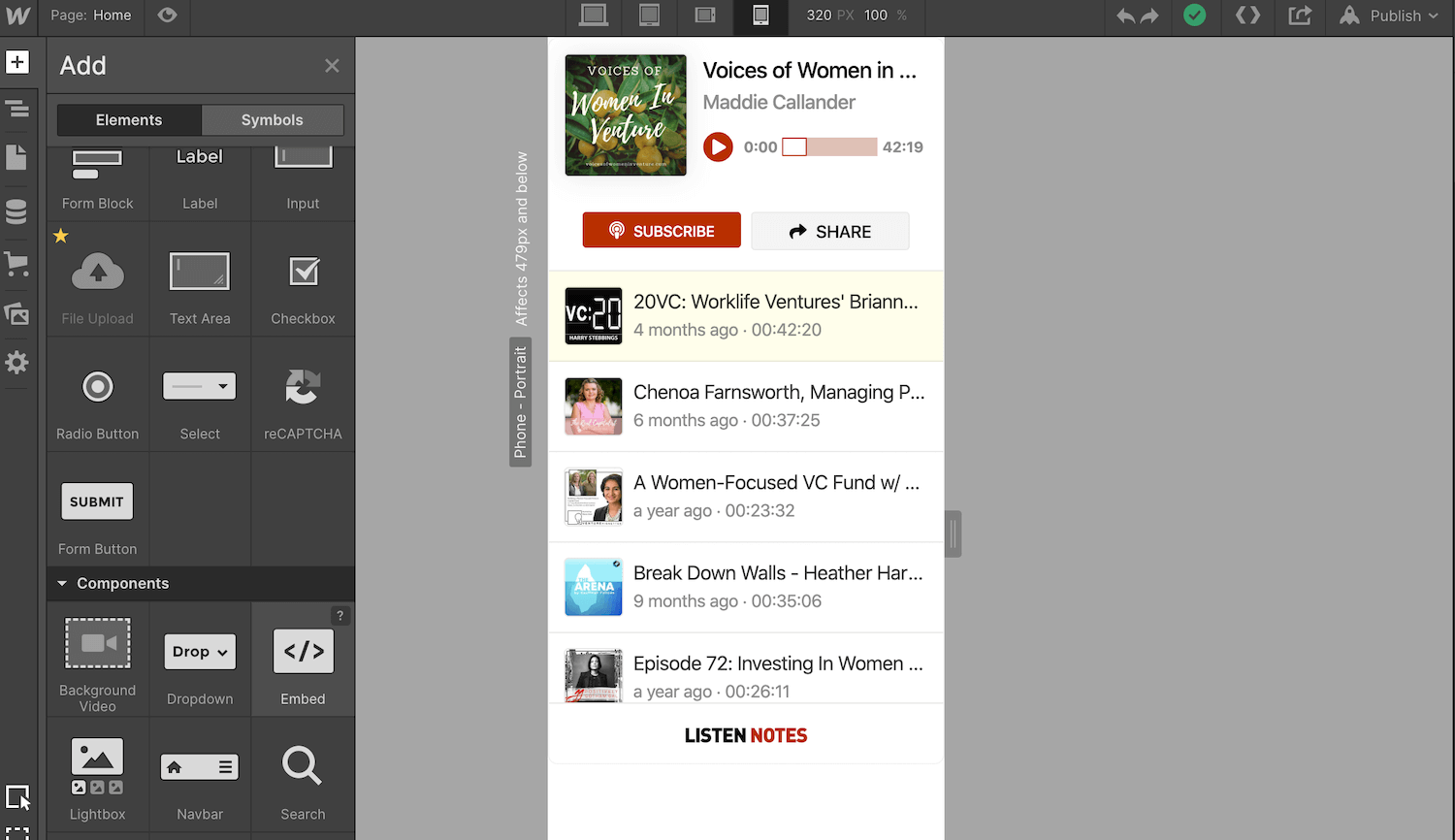Image resolution: width=1455 pixels, height=840 pixels.
Task: Switch to Desktop breakpoint icon
Action: 594,16
